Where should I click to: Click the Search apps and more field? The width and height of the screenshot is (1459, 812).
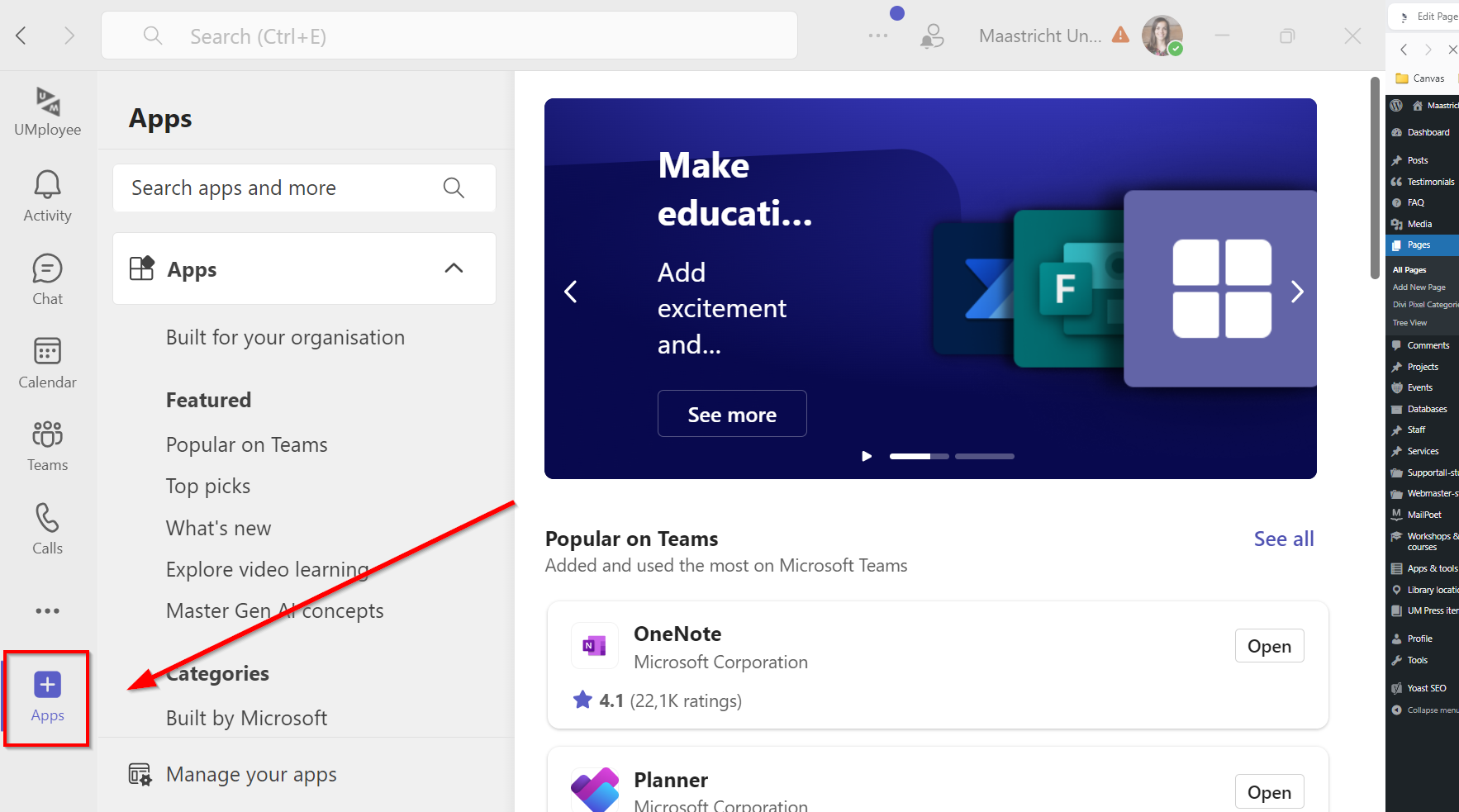point(281,188)
